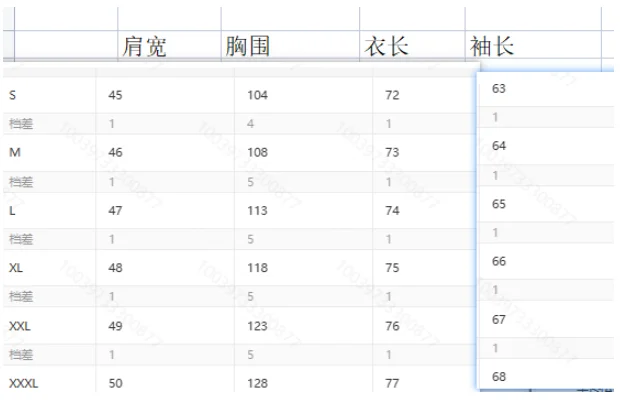Image resolution: width=621 pixels, height=402 pixels.
Task: Click sleeve length value 64
Action: (x=499, y=146)
